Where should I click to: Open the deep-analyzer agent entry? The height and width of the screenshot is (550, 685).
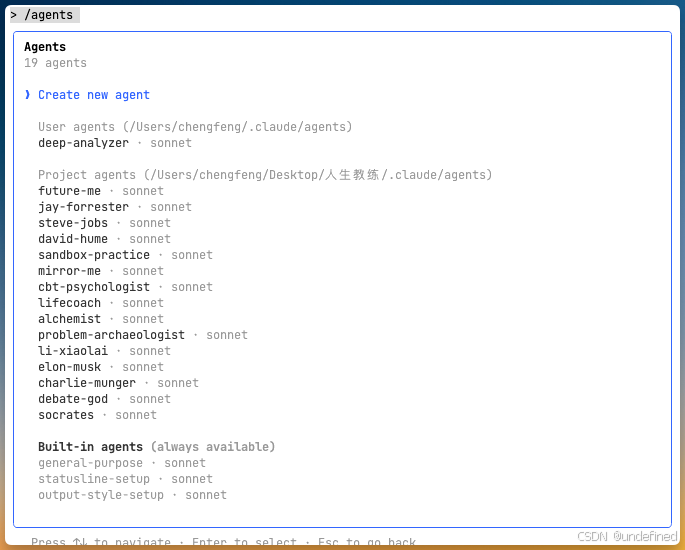[115, 143]
